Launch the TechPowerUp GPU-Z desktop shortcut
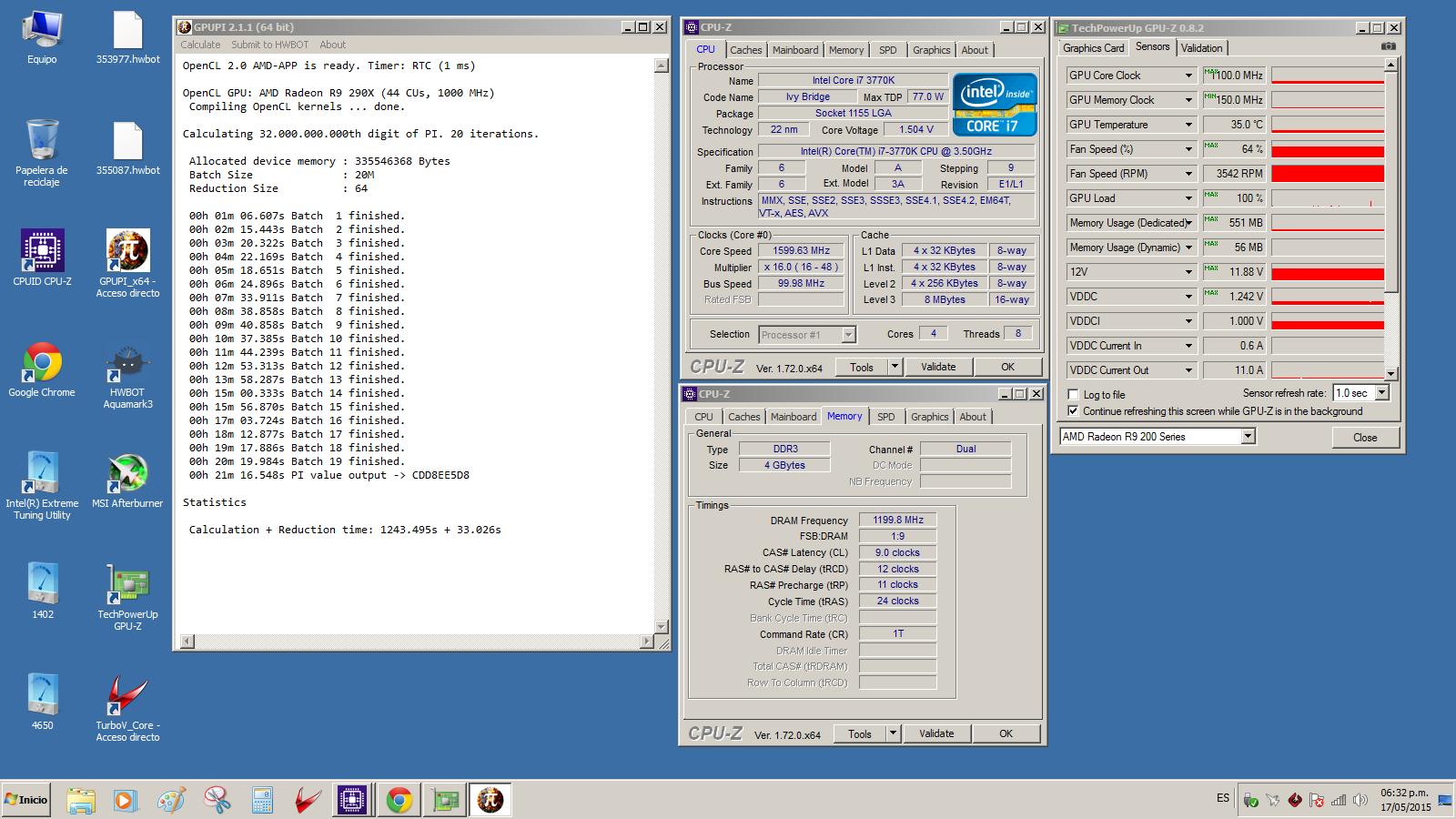 [x=127, y=598]
